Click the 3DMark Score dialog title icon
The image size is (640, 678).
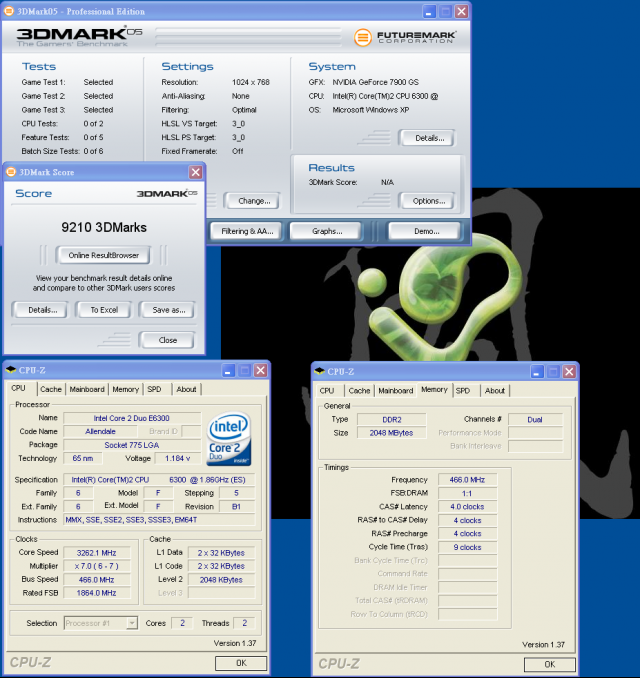(x=11, y=172)
